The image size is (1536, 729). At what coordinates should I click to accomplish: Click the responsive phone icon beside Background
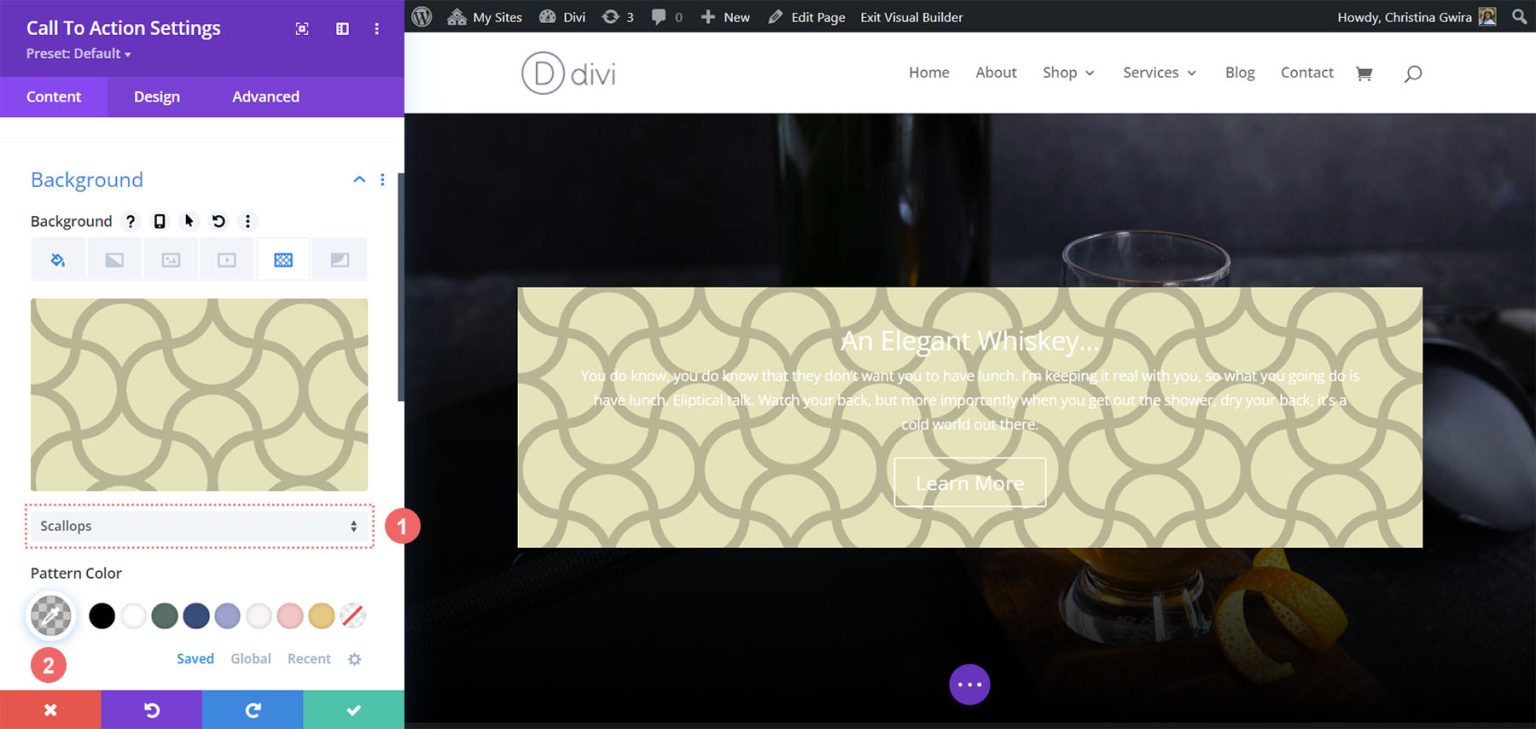click(160, 221)
